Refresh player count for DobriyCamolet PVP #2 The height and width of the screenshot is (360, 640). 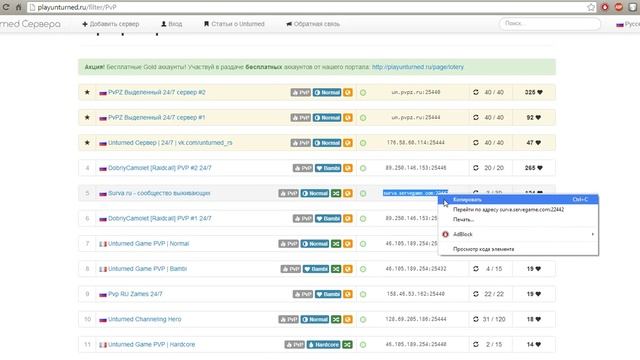pos(476,168)
